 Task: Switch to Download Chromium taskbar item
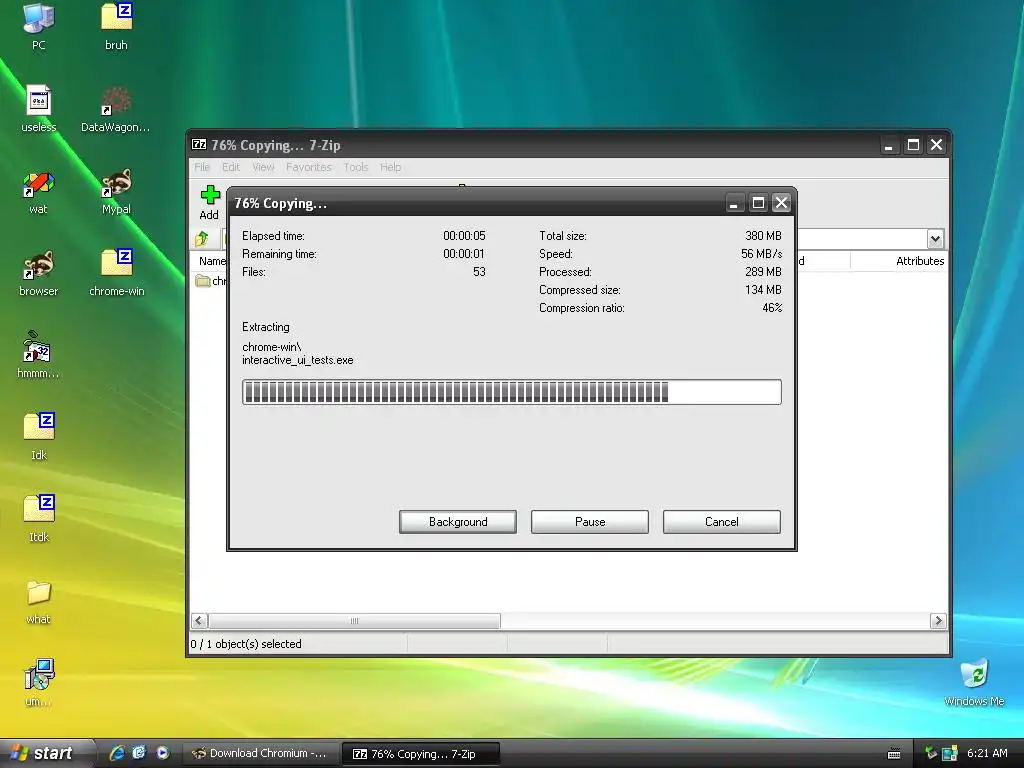[x=260, y=754]
